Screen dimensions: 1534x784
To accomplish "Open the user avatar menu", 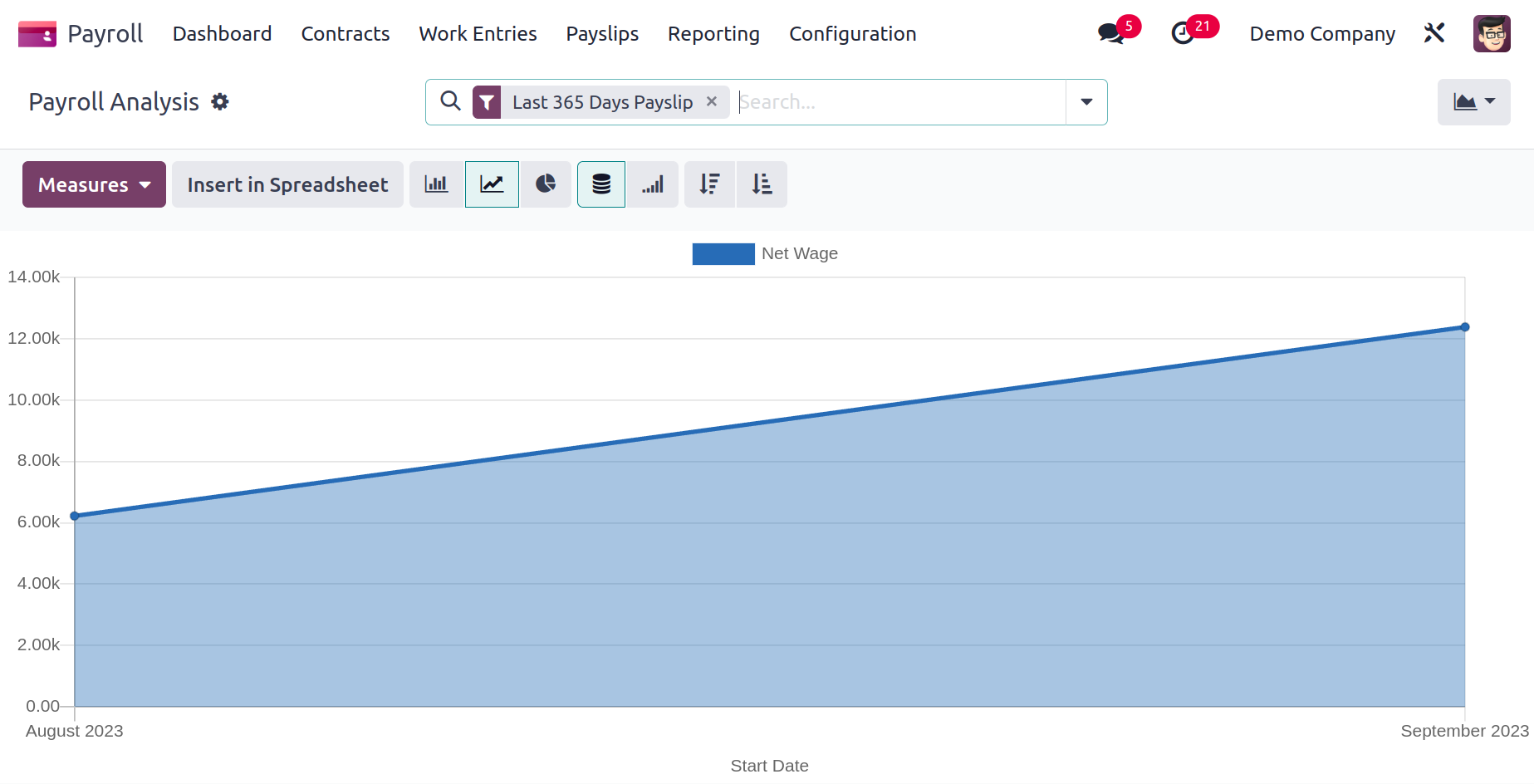I will (x=1492, y=34).
